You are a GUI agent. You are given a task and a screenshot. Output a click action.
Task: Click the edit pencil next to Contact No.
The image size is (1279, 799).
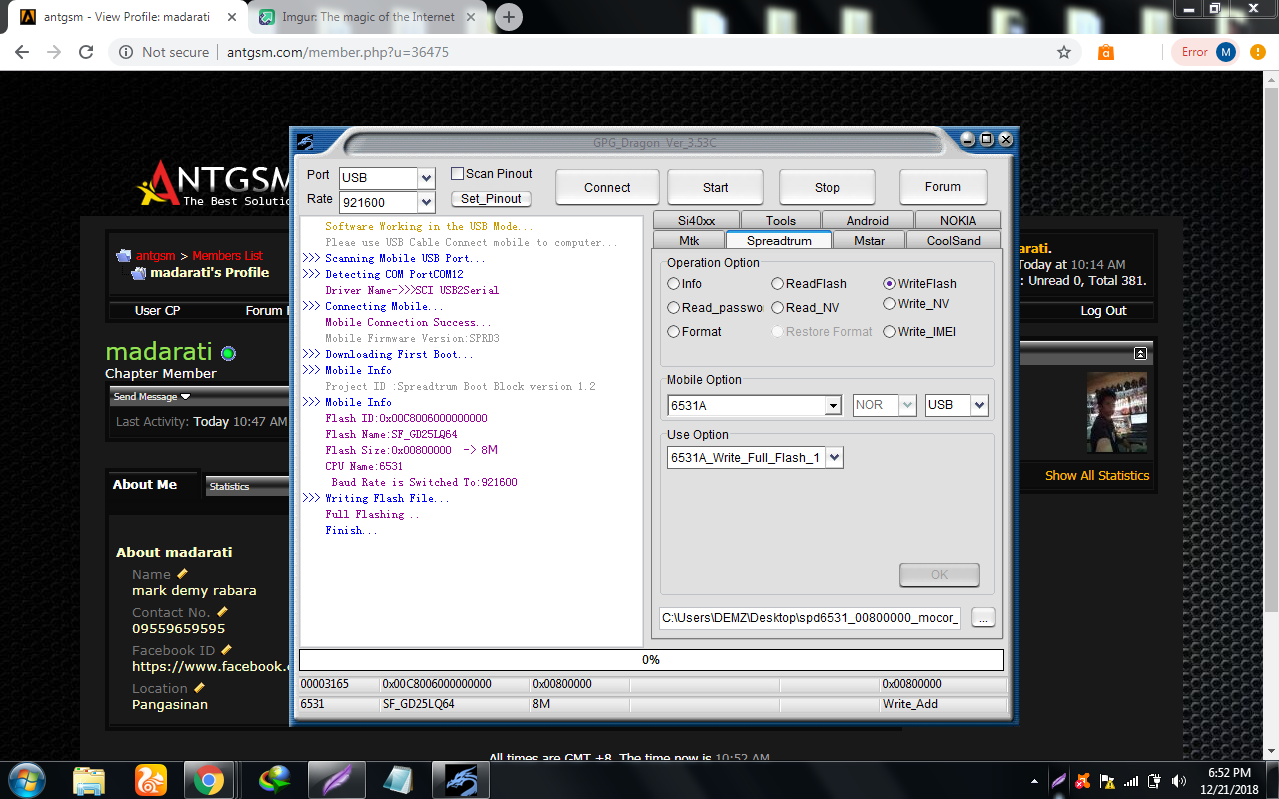(x=222, y=612)
